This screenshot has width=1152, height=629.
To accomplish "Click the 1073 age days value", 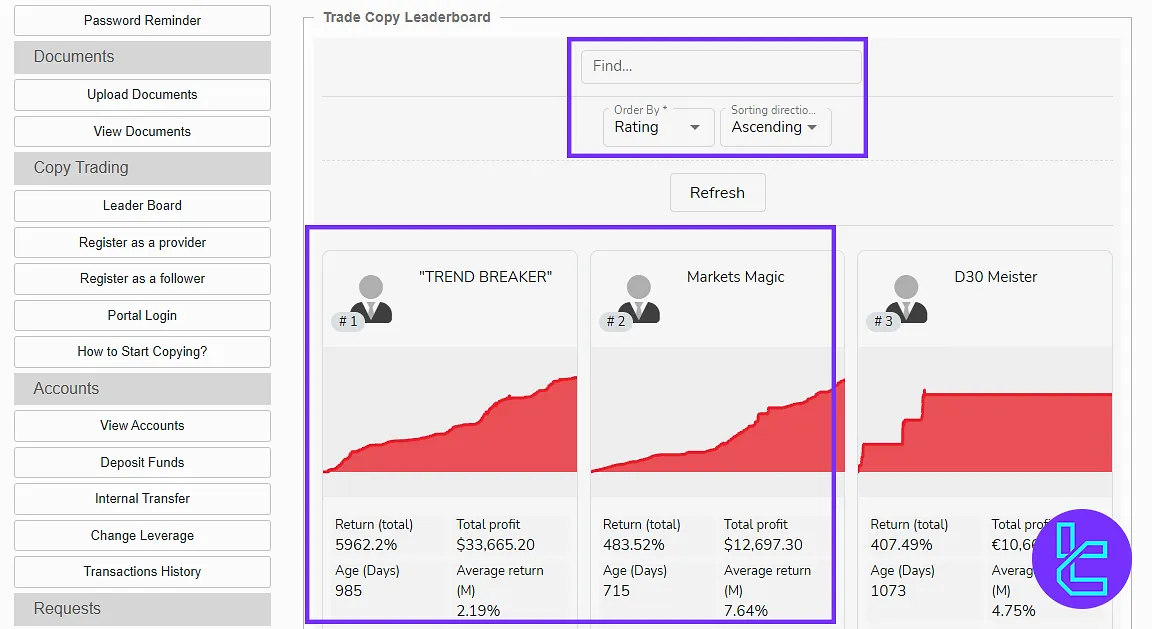I will point(888,591).
